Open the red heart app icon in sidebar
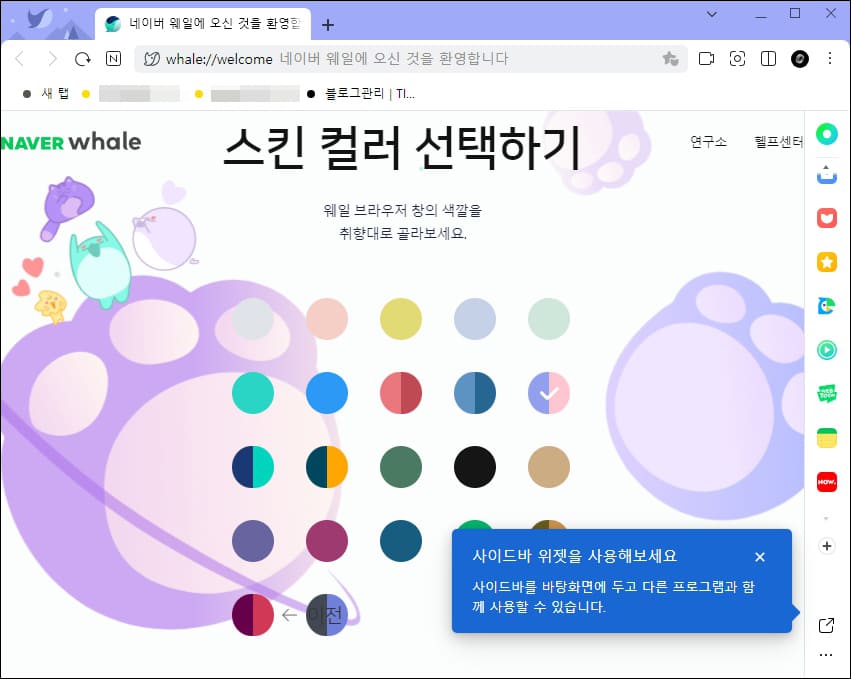The height and width of the screenshot is (679, 851). coord(826,218)
